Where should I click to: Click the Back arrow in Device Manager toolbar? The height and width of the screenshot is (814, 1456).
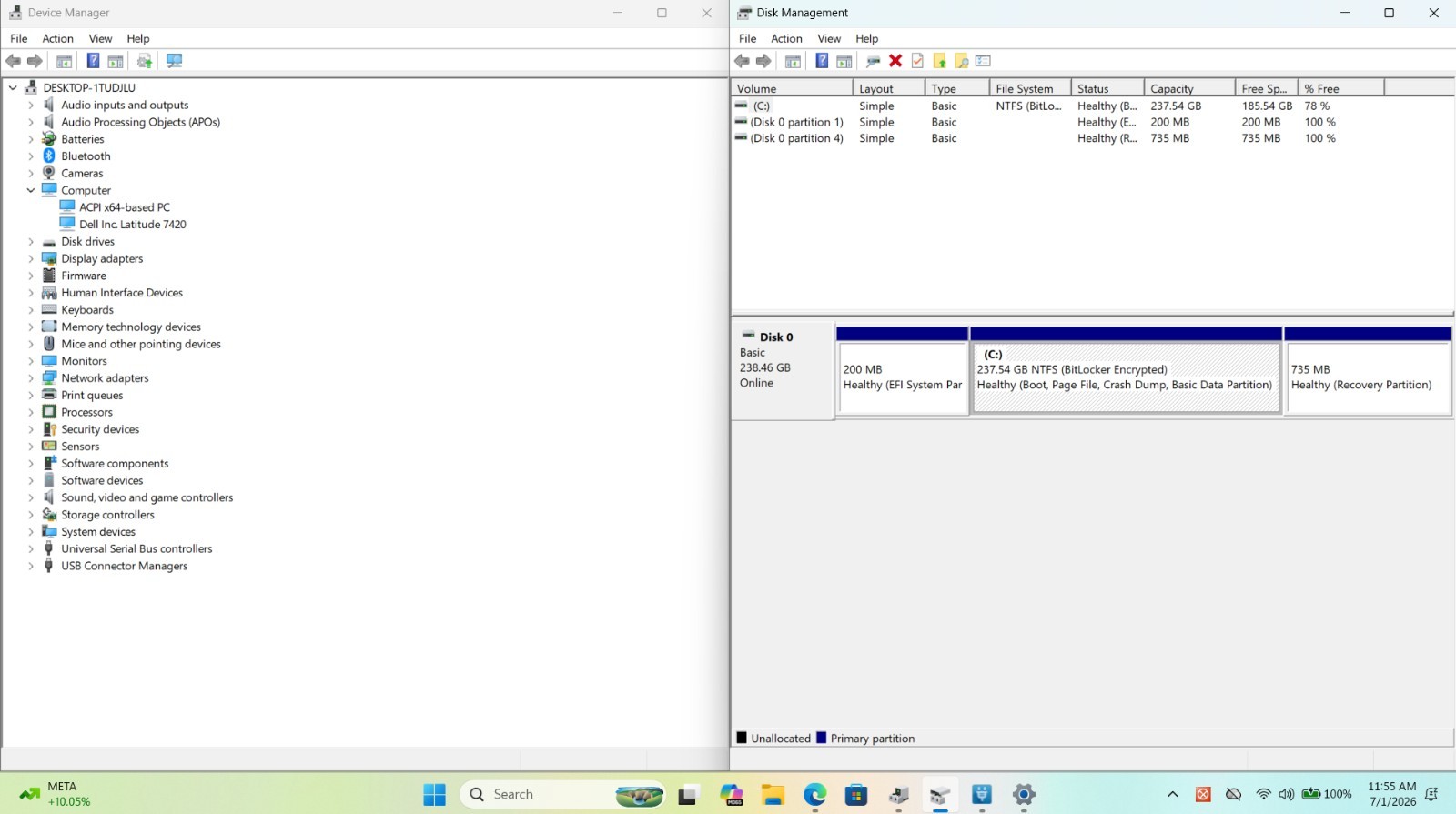[x=14, y=61]
